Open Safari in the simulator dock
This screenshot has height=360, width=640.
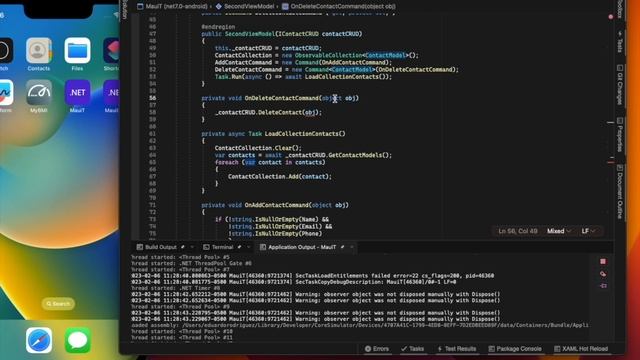[39, 340]
